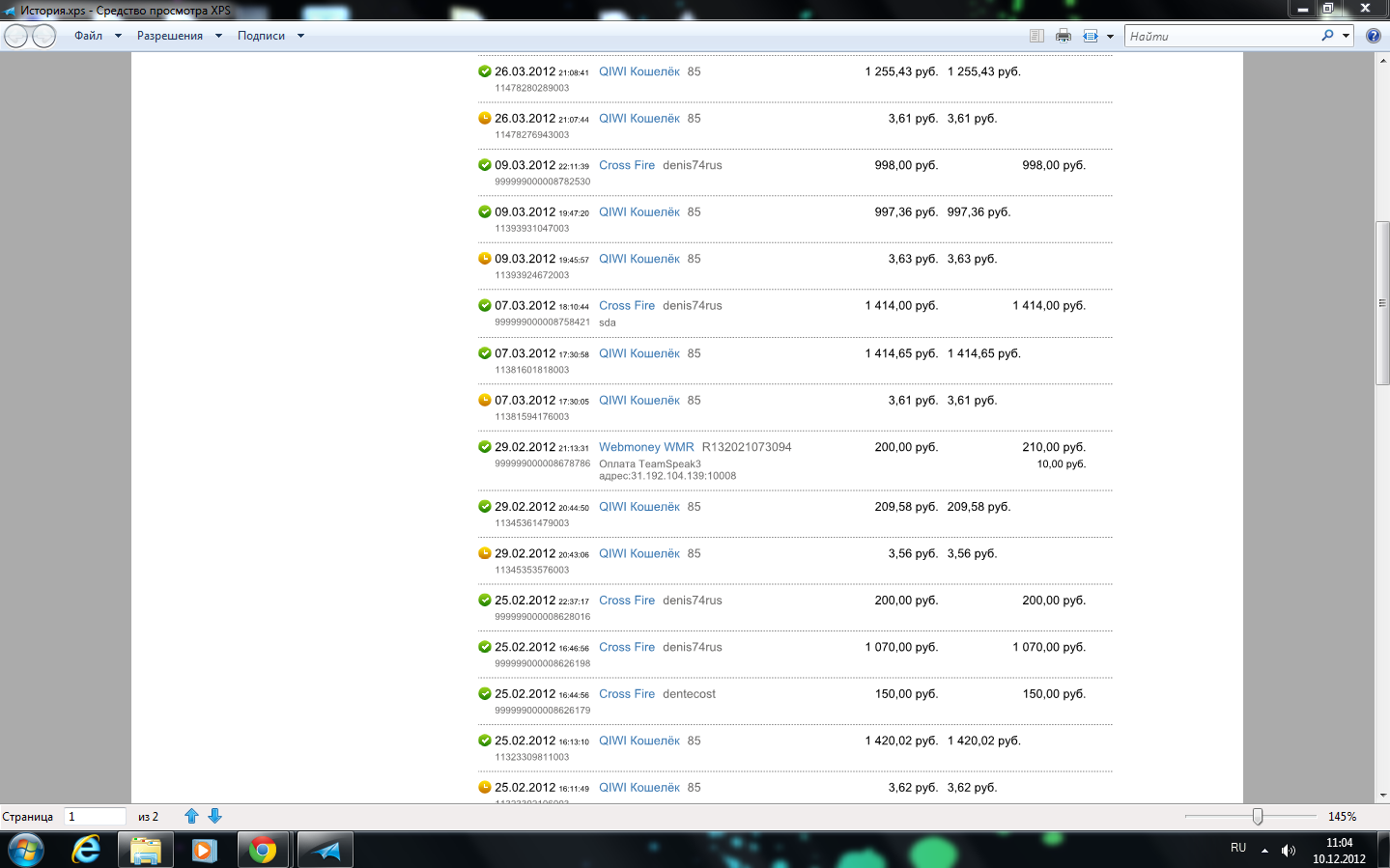Click the 145% zoom percentage
This screenshot has height=868, width=1390.
[x=1342, y=817]
